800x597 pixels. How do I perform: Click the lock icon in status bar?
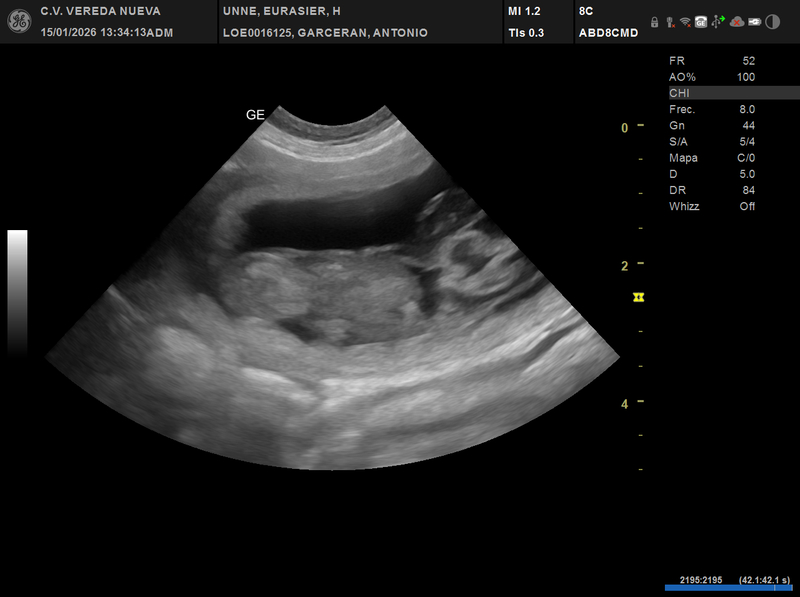click(654, 21)
